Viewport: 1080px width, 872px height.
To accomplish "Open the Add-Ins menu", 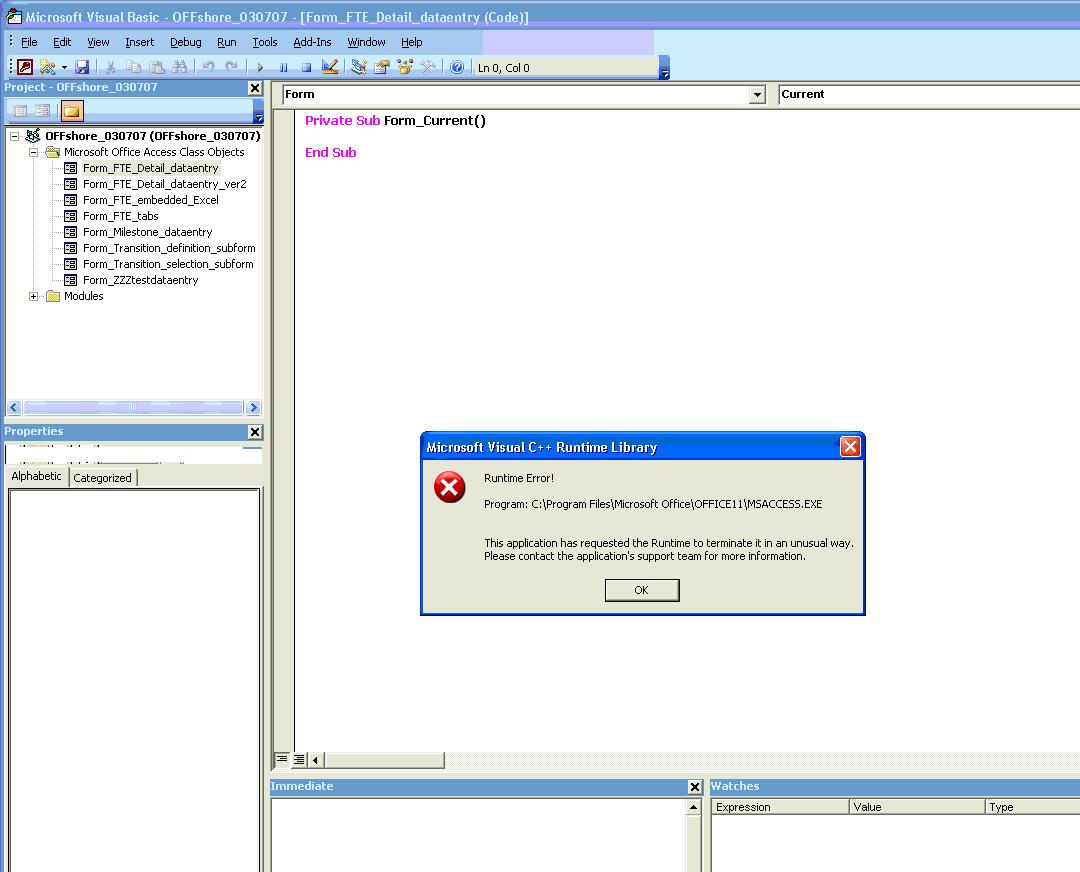I will click(x=312, y=42).
